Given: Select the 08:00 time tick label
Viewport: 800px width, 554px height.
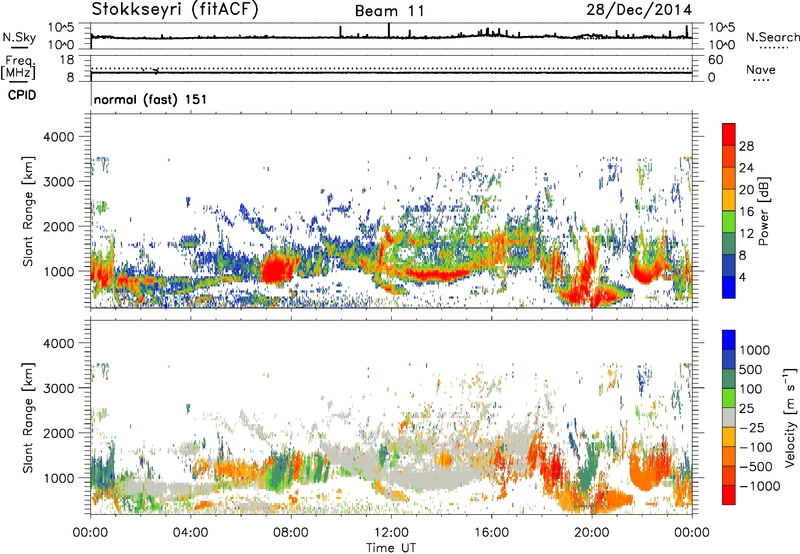Looking at the screenshot, I should point(291,533).
